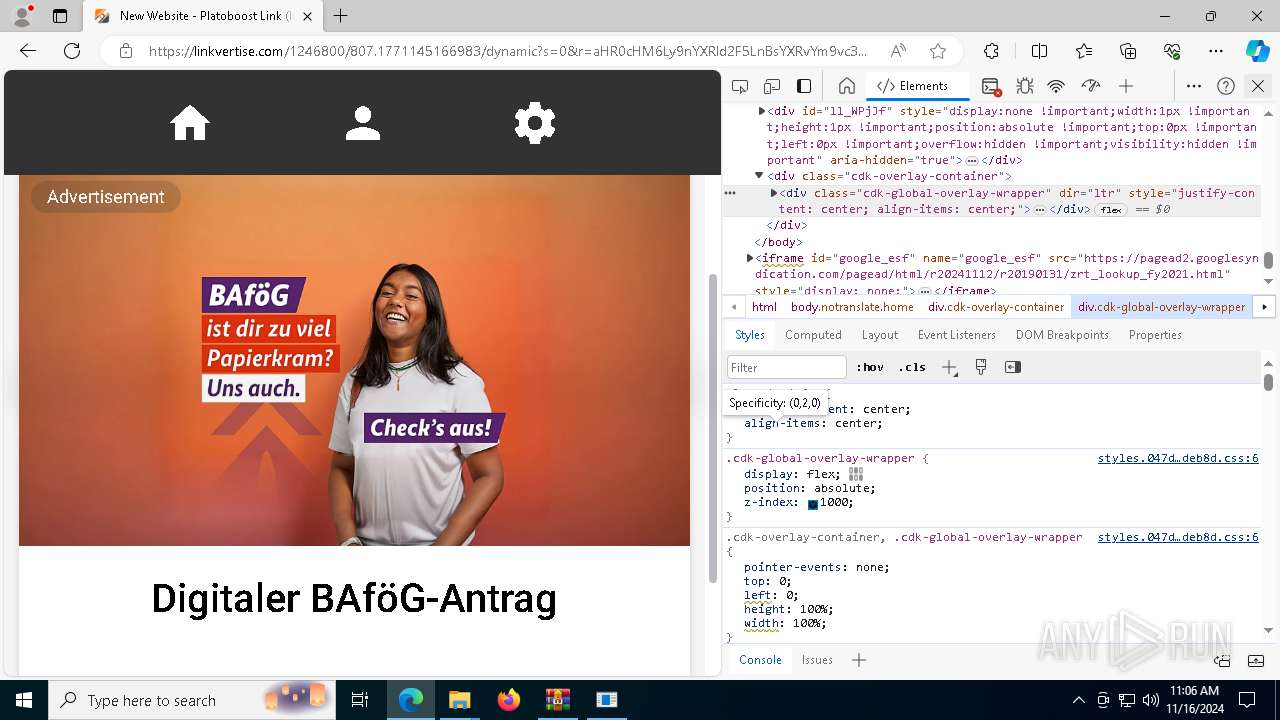Open the Console tool icon with error badge

(x=991, y=86)
